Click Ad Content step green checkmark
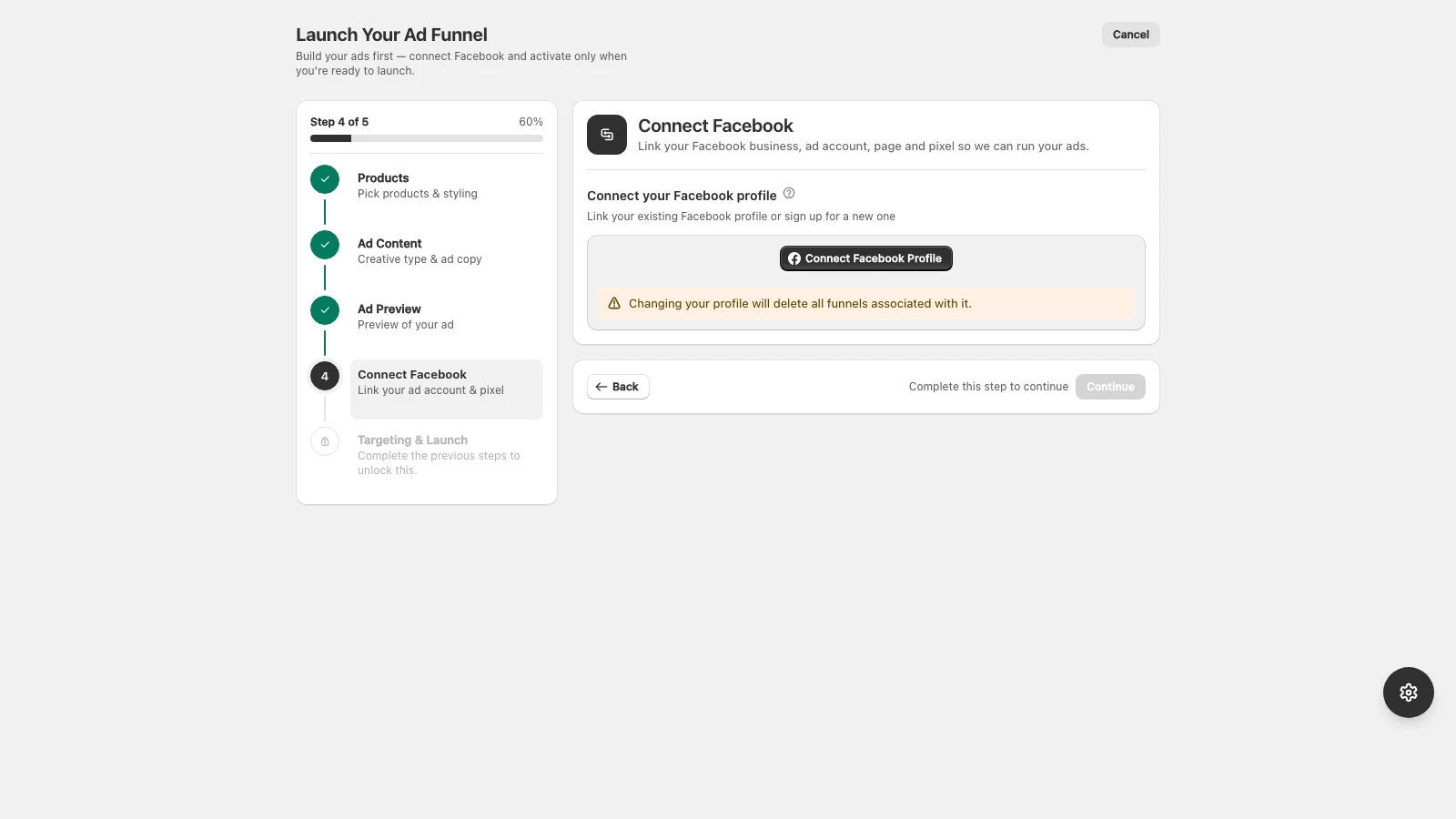 325,245
